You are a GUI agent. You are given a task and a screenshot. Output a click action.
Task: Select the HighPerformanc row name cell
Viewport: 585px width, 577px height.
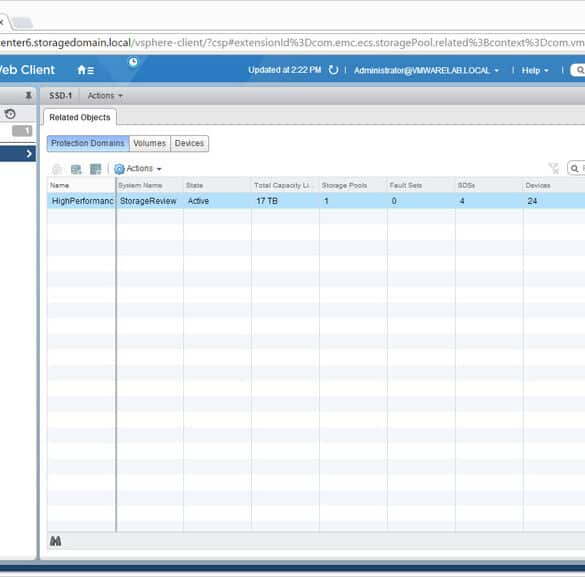point(82,201)
